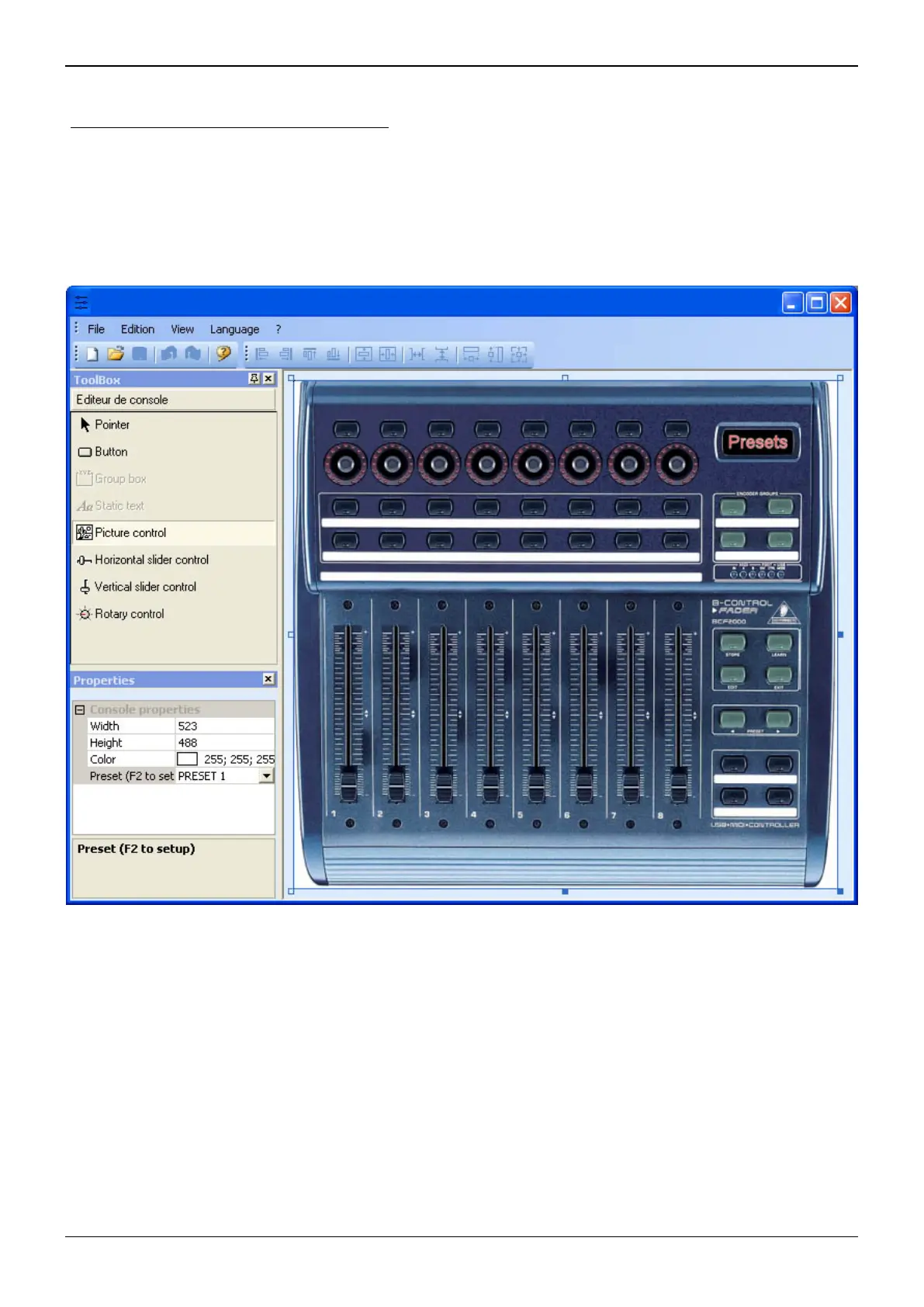Image resolution: width=924 pixels, height=1307 pixels.
Task: Pick the Horizontal slider control tool
Action: pos(151,560)
